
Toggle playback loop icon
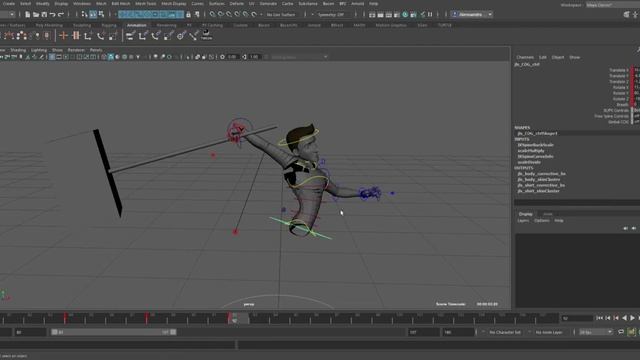tap(621, 332)
